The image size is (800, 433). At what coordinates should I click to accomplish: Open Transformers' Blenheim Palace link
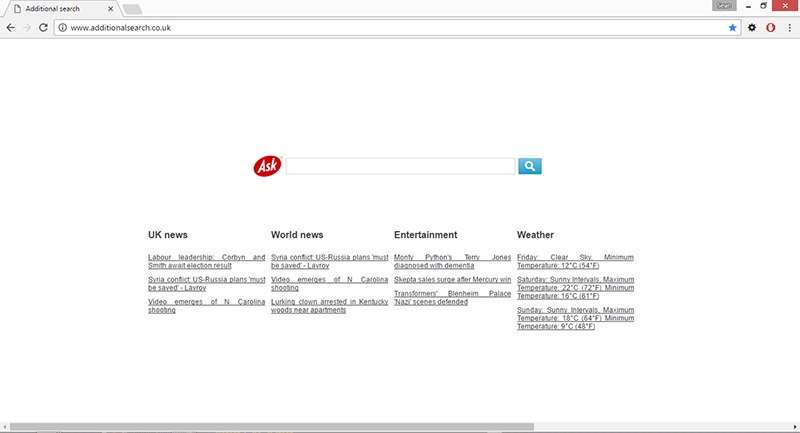pos(453,297)
